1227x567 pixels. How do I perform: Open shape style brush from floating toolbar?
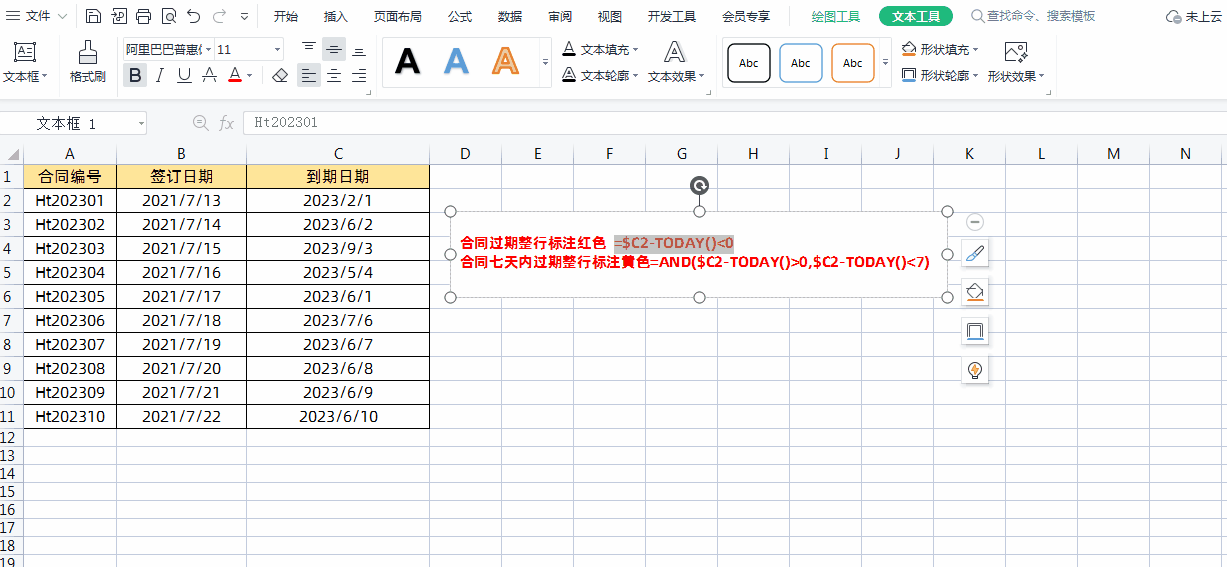click(975, 254)
